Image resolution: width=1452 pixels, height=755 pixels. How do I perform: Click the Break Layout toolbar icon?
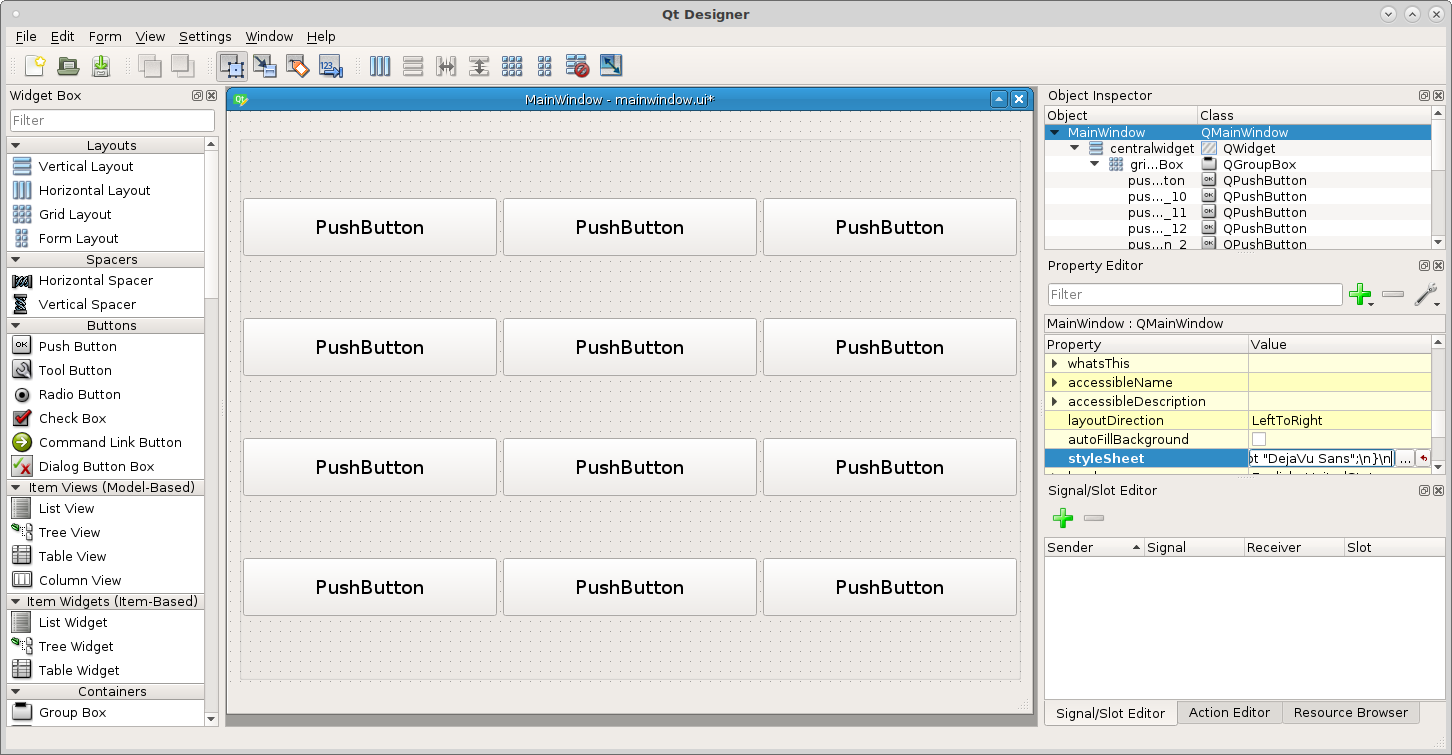tap(577, 66)
